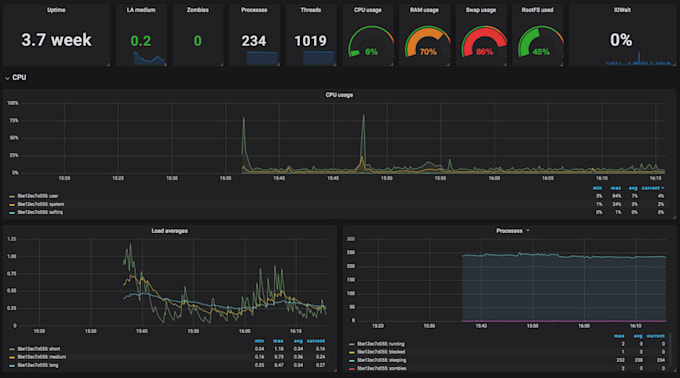Viewport: 680px width, 378px height.
Task: Collapse the CPU row chevron
Action: tap(7, 78)
